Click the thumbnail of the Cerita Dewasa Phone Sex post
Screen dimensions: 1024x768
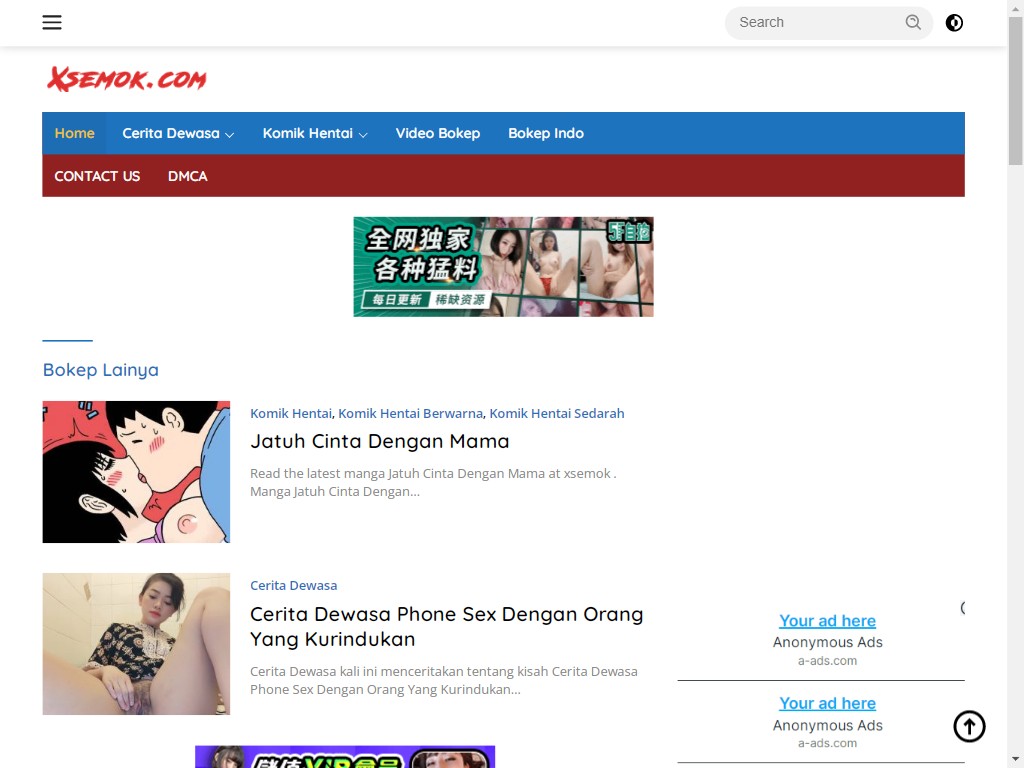tap(136, 644)
